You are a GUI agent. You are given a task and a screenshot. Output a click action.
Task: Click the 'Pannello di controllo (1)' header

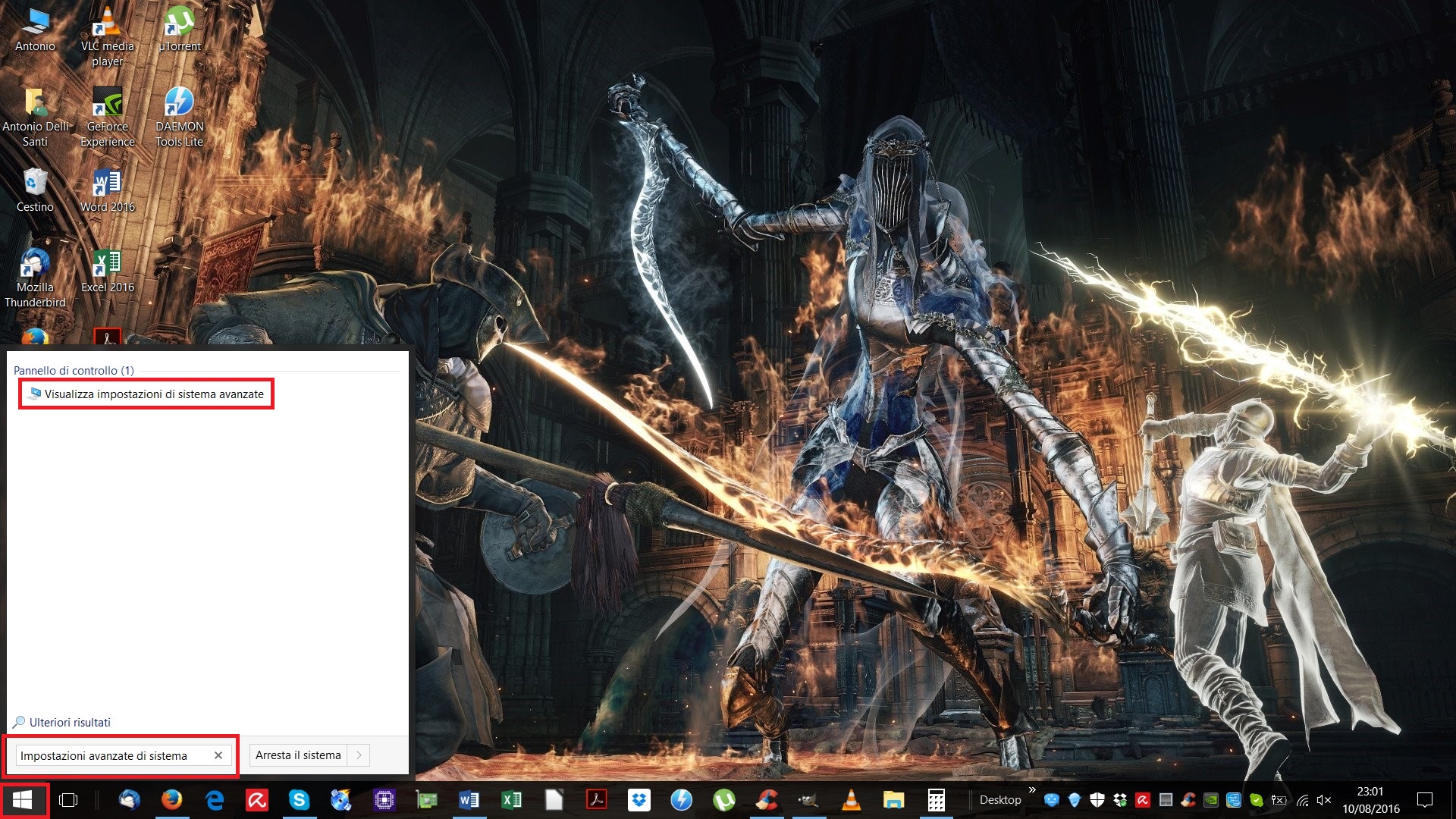pos(74,371)
